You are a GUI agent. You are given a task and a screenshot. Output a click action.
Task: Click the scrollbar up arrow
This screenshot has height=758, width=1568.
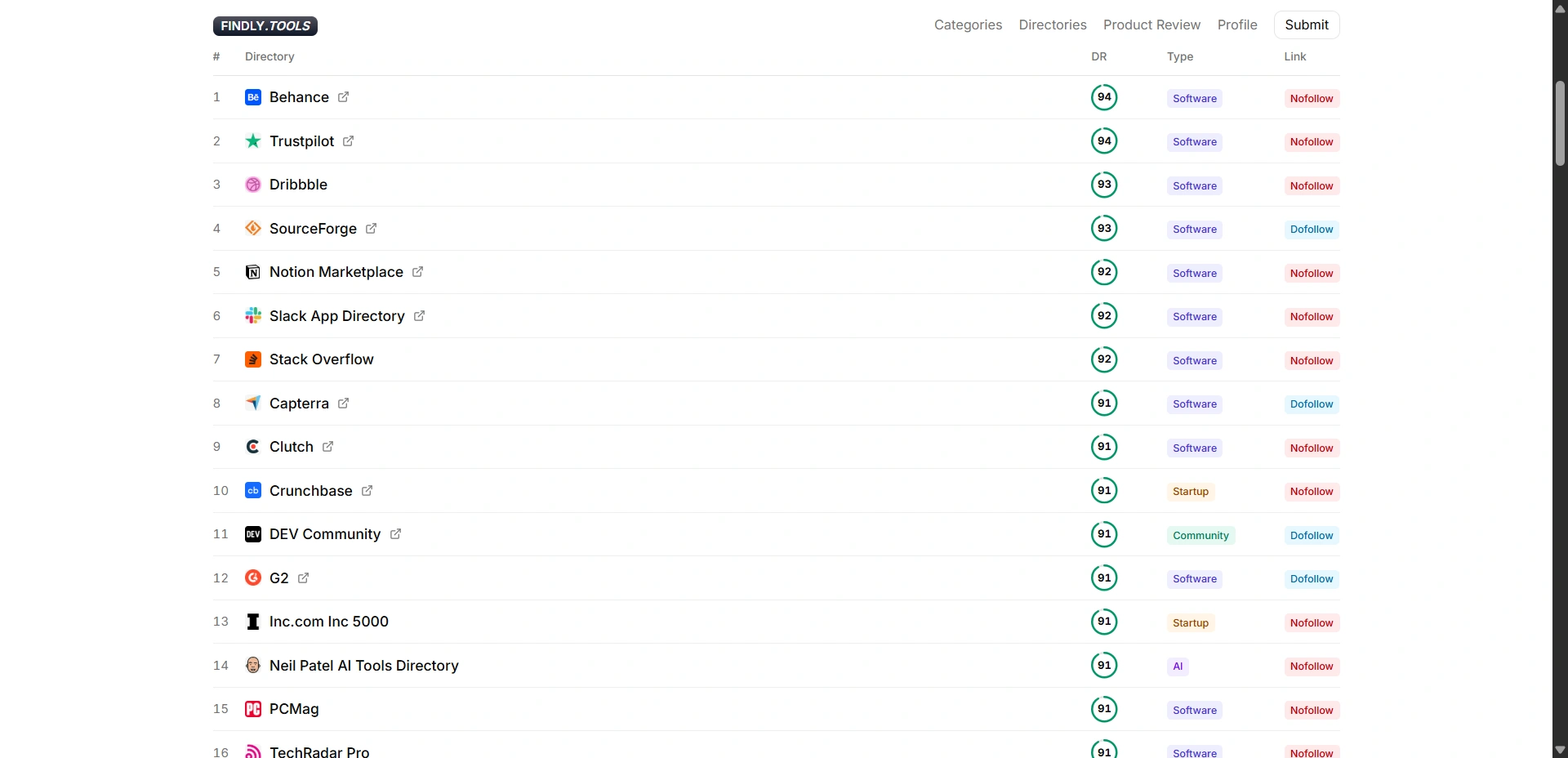pos(1560,8)
